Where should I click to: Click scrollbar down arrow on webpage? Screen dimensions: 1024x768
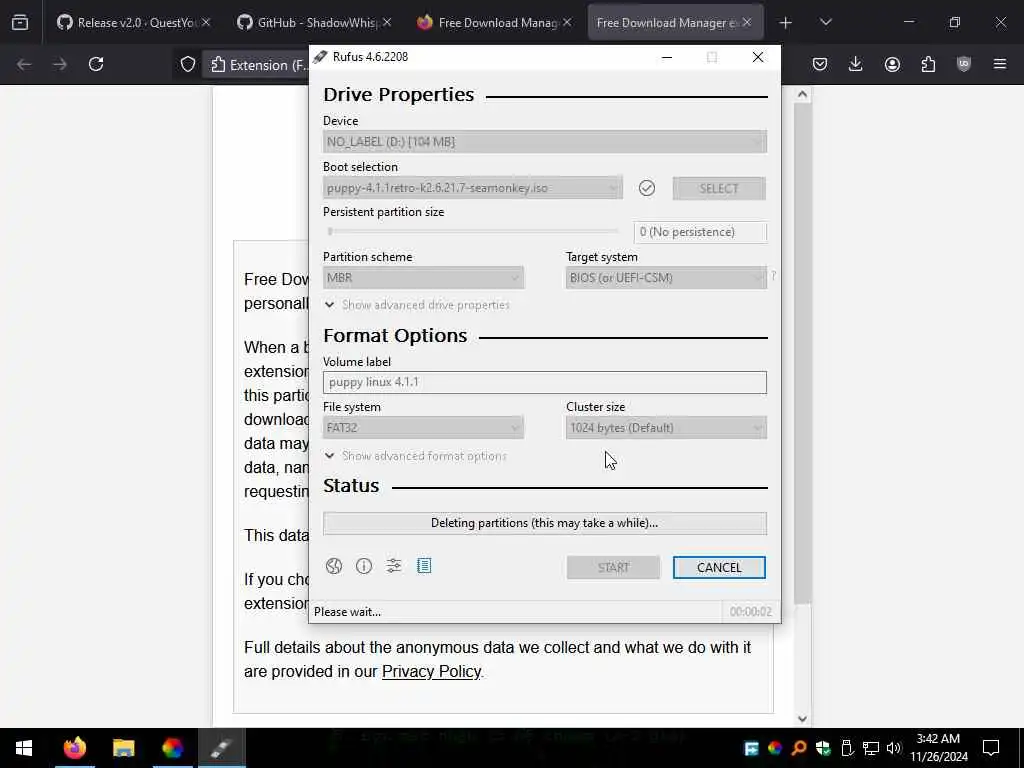pos(802,719)
